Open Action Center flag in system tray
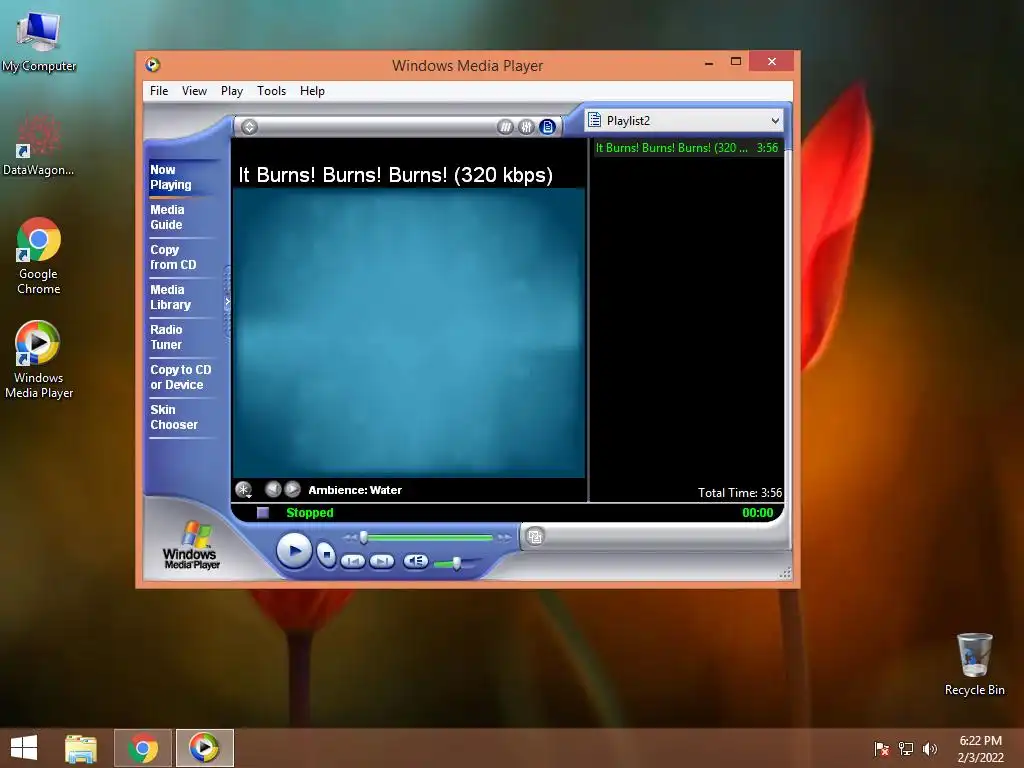Screen dimensions: 1024x768 point(882,748)
